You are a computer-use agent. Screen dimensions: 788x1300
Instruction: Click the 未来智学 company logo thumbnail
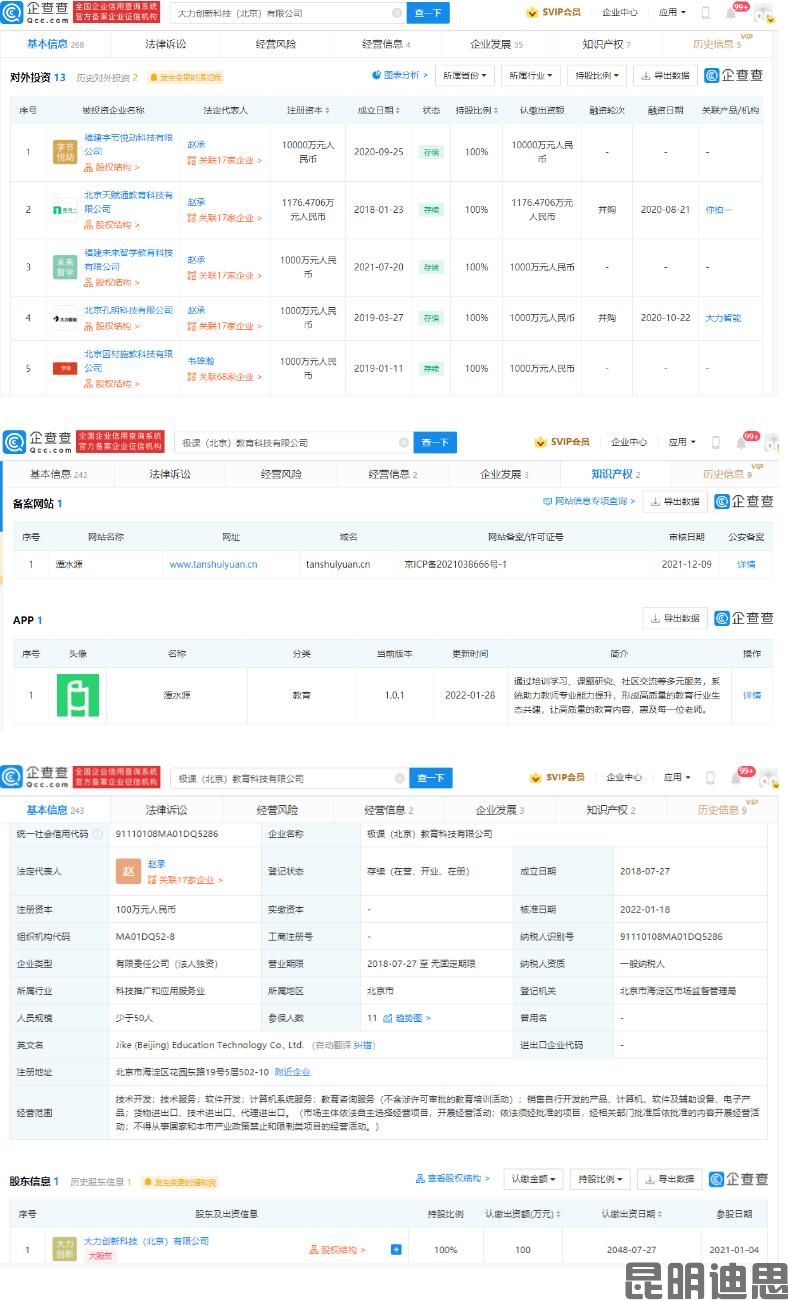point(64,267)
